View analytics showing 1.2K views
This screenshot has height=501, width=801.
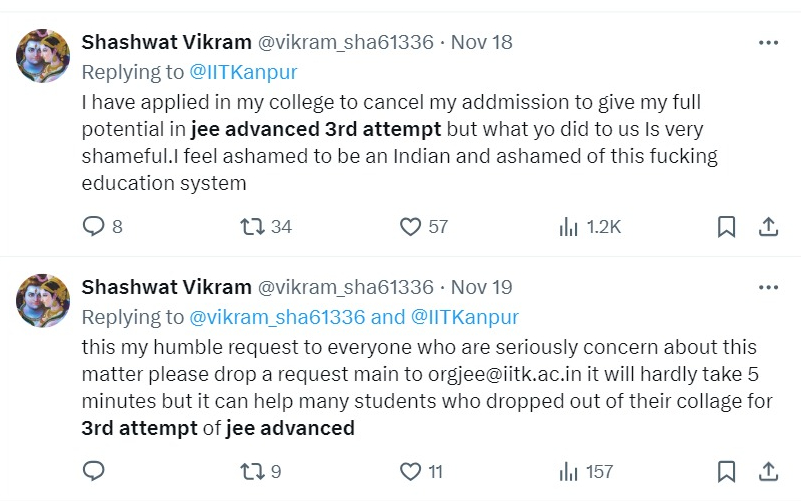[x=569, y=227]
